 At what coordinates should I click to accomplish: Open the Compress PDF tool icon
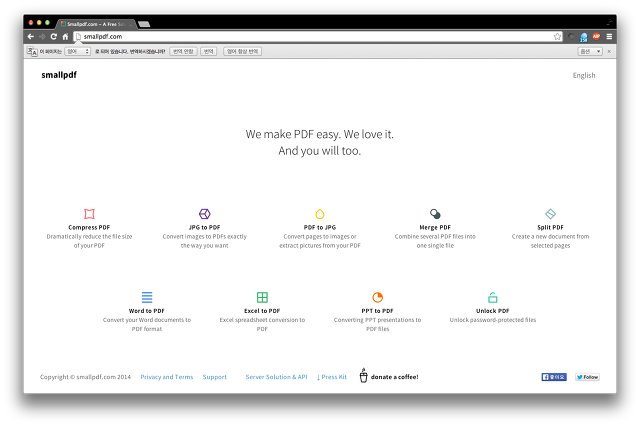89,214
